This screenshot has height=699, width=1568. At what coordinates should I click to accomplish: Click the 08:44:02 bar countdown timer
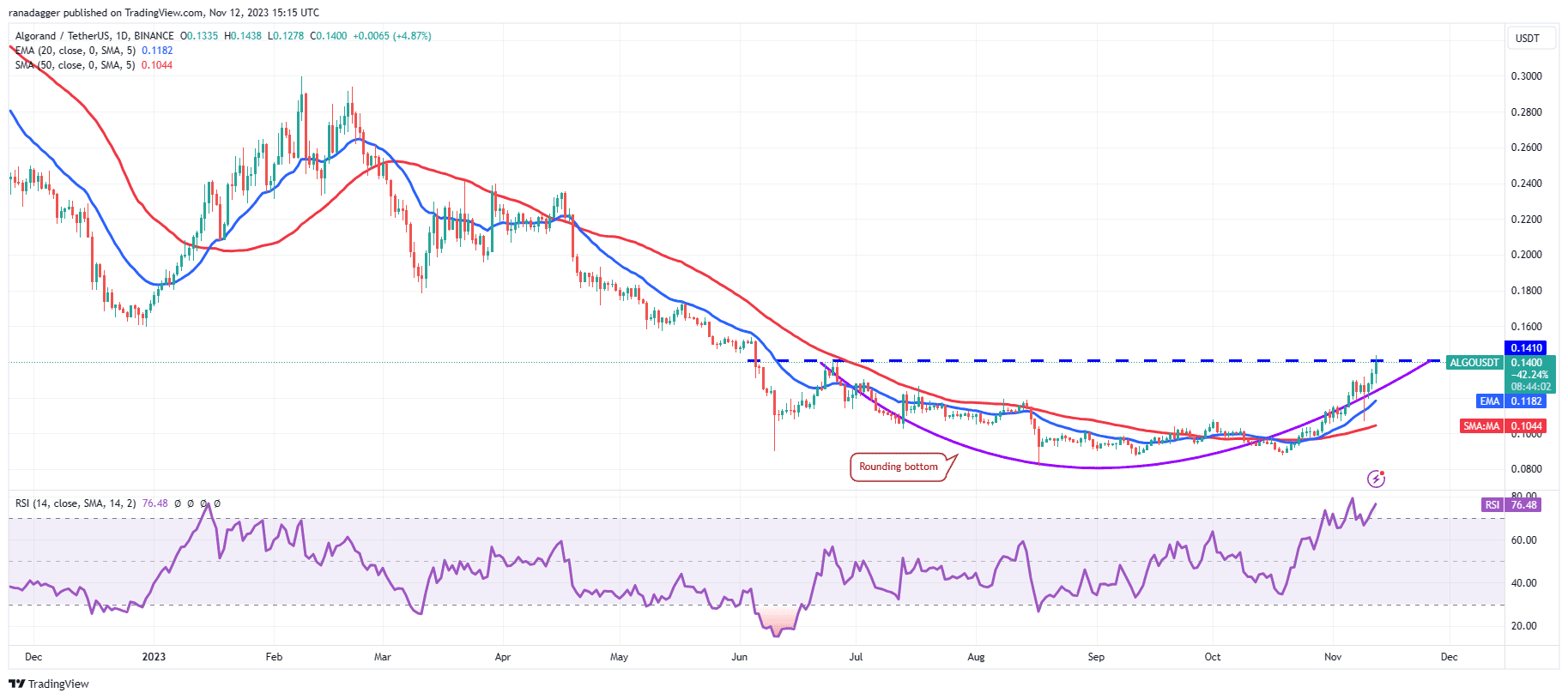(1530, 387)
